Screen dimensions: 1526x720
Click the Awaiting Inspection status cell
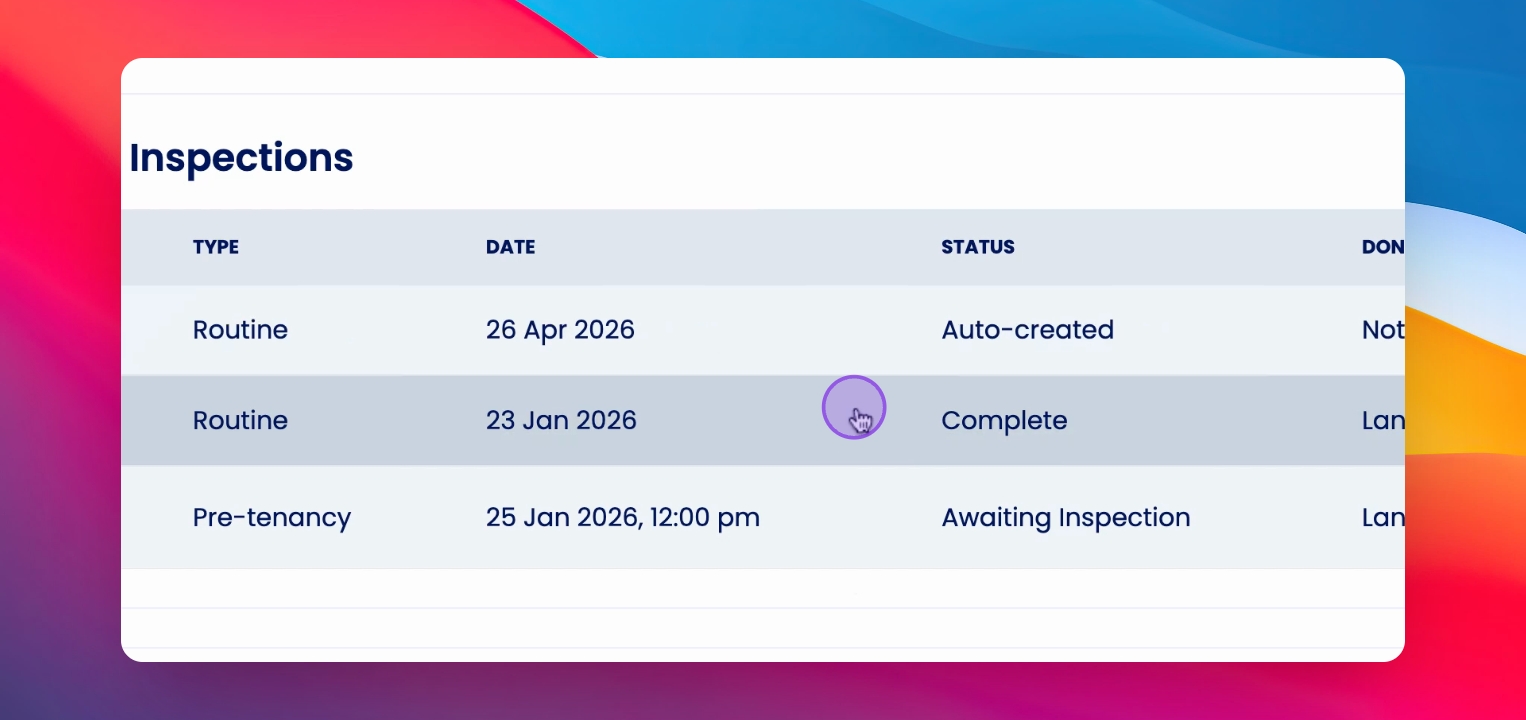[1066, 517]
